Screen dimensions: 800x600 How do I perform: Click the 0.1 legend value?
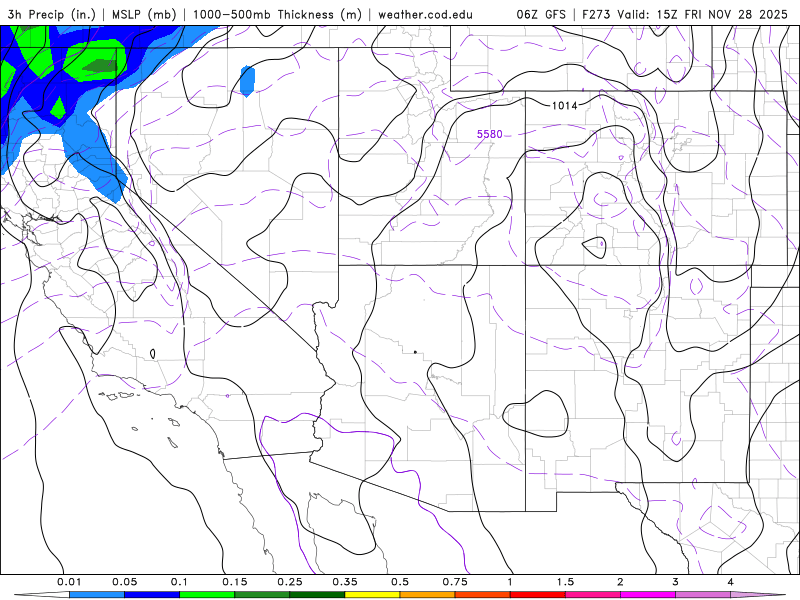tap(179, 582)
